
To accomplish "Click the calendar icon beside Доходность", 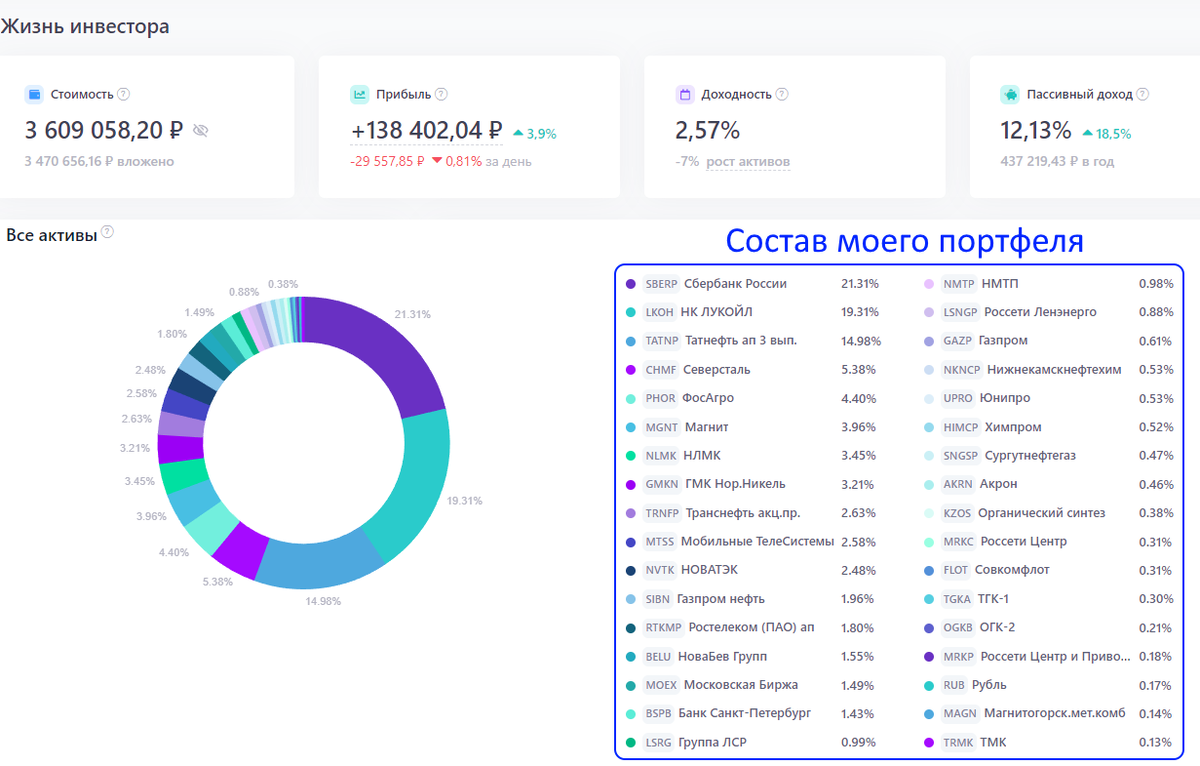I will point(685,94).
